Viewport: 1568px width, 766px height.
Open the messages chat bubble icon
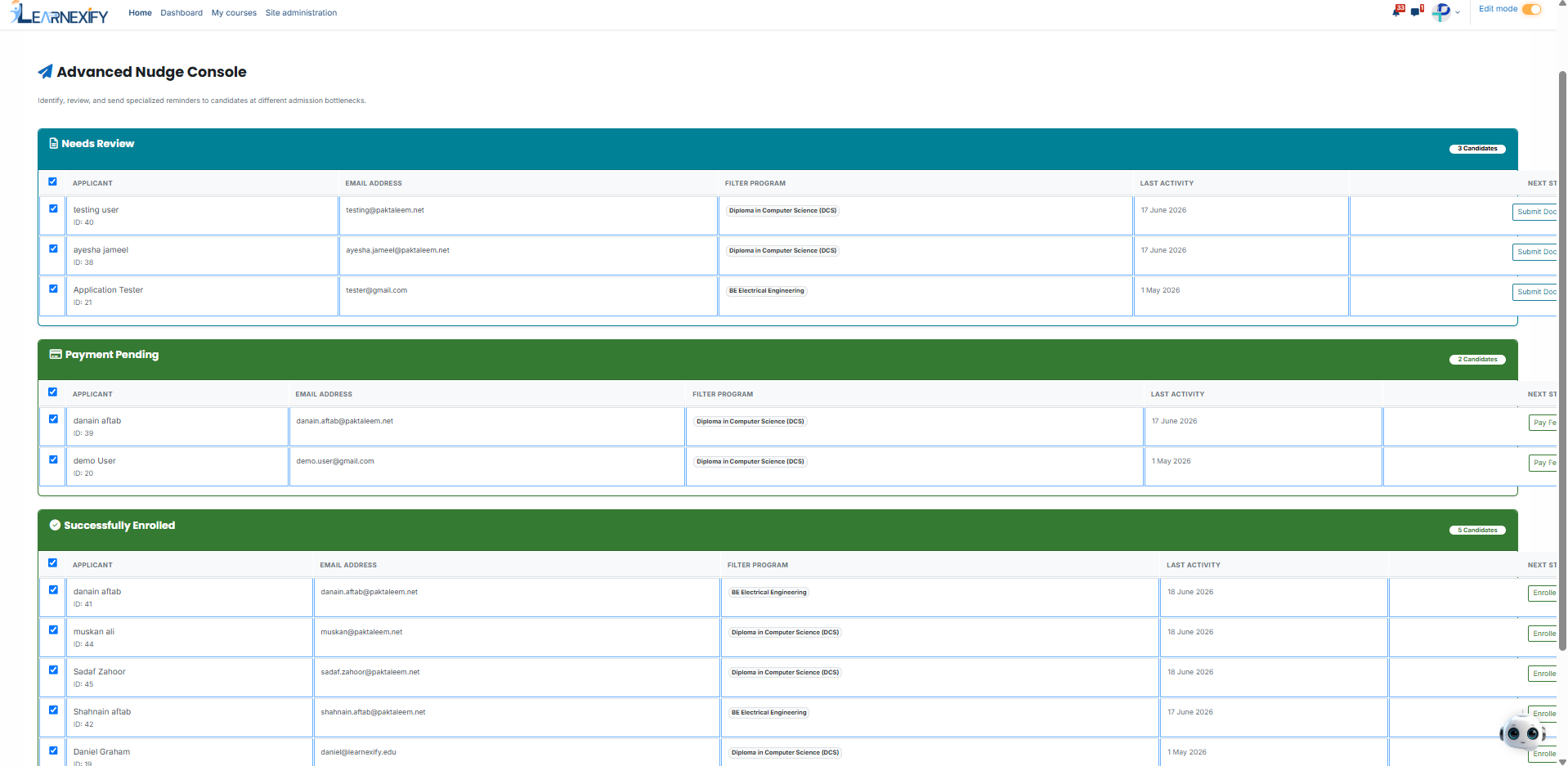click(1417, 11)
